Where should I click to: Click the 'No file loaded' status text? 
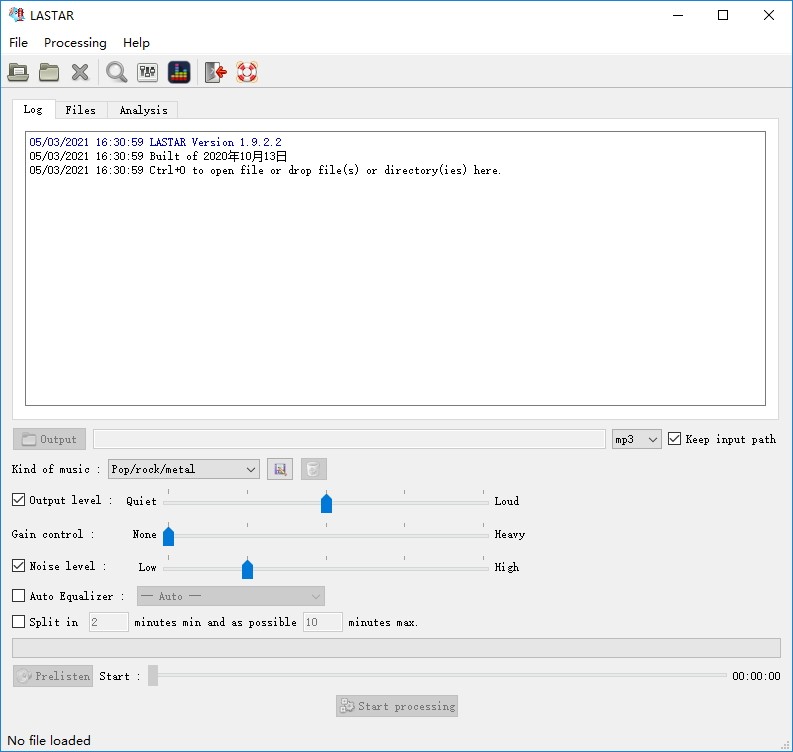point(49,740)
